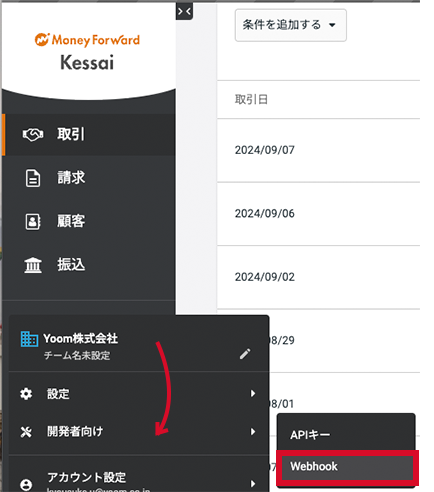Open the 取引 menu item
The width and height of the screenshot is (434, 492).
89,135
